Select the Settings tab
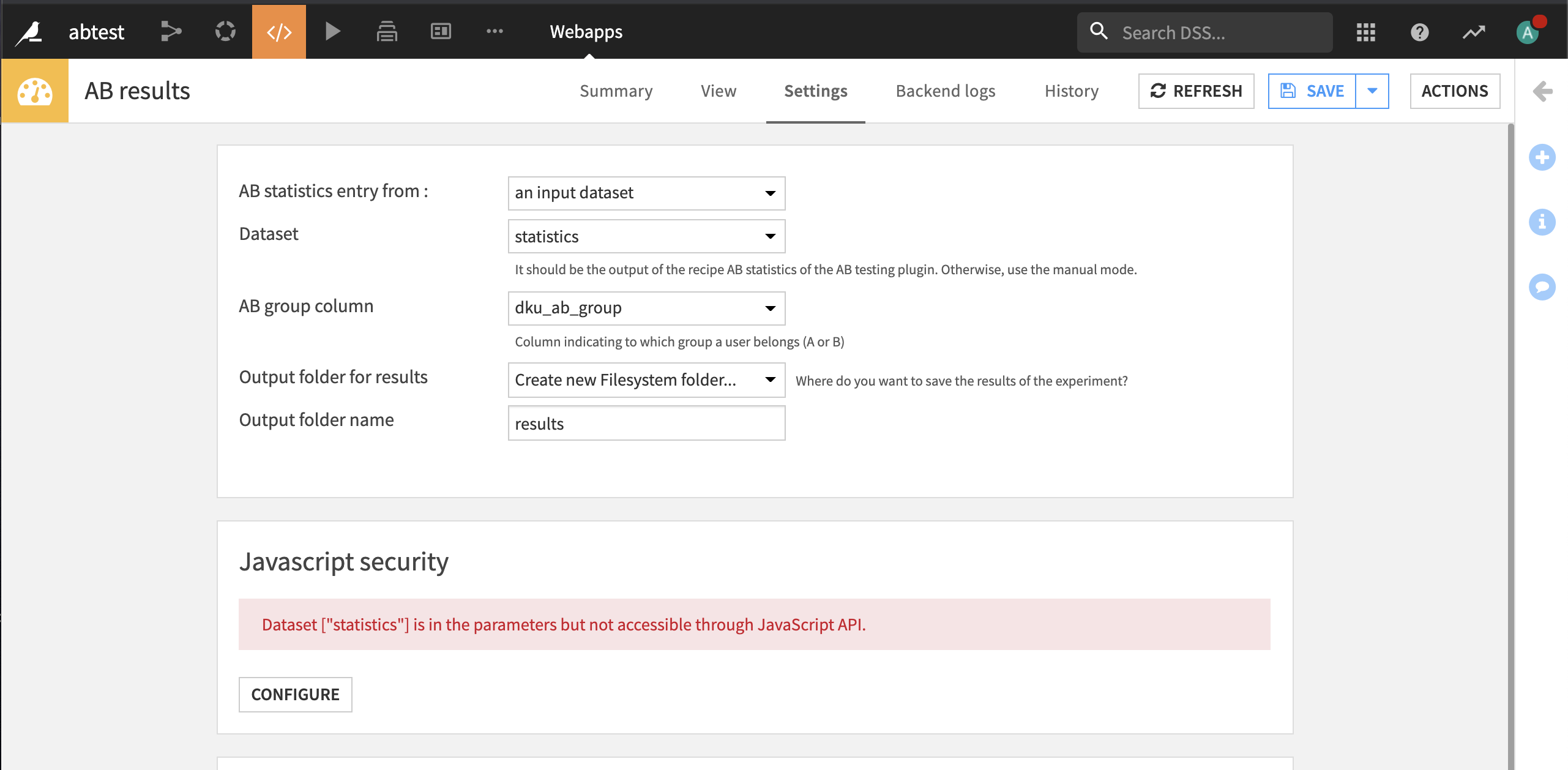This screenshot has height=770, width=1568. 816,91
